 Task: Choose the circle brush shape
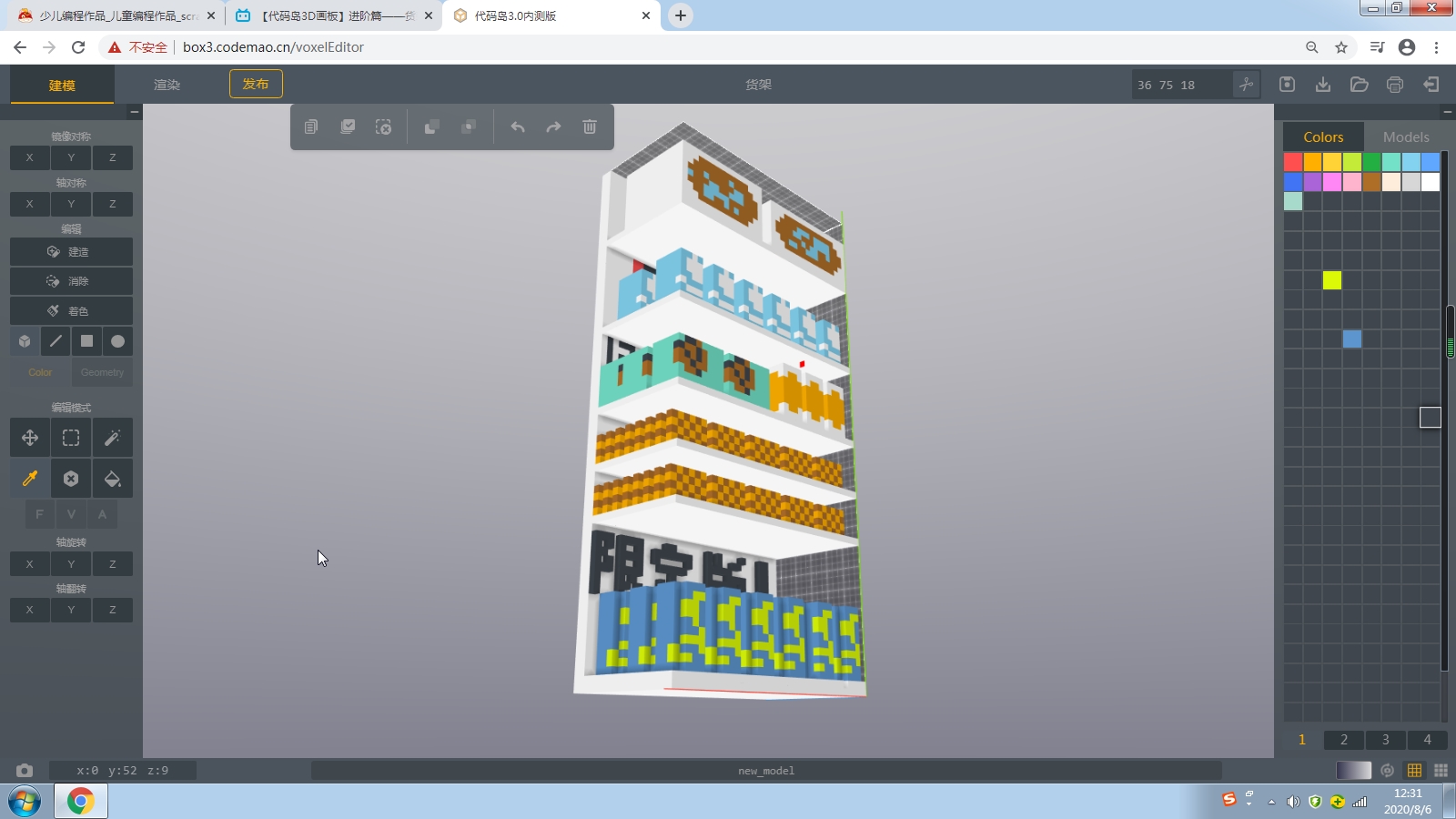point(117,341)
